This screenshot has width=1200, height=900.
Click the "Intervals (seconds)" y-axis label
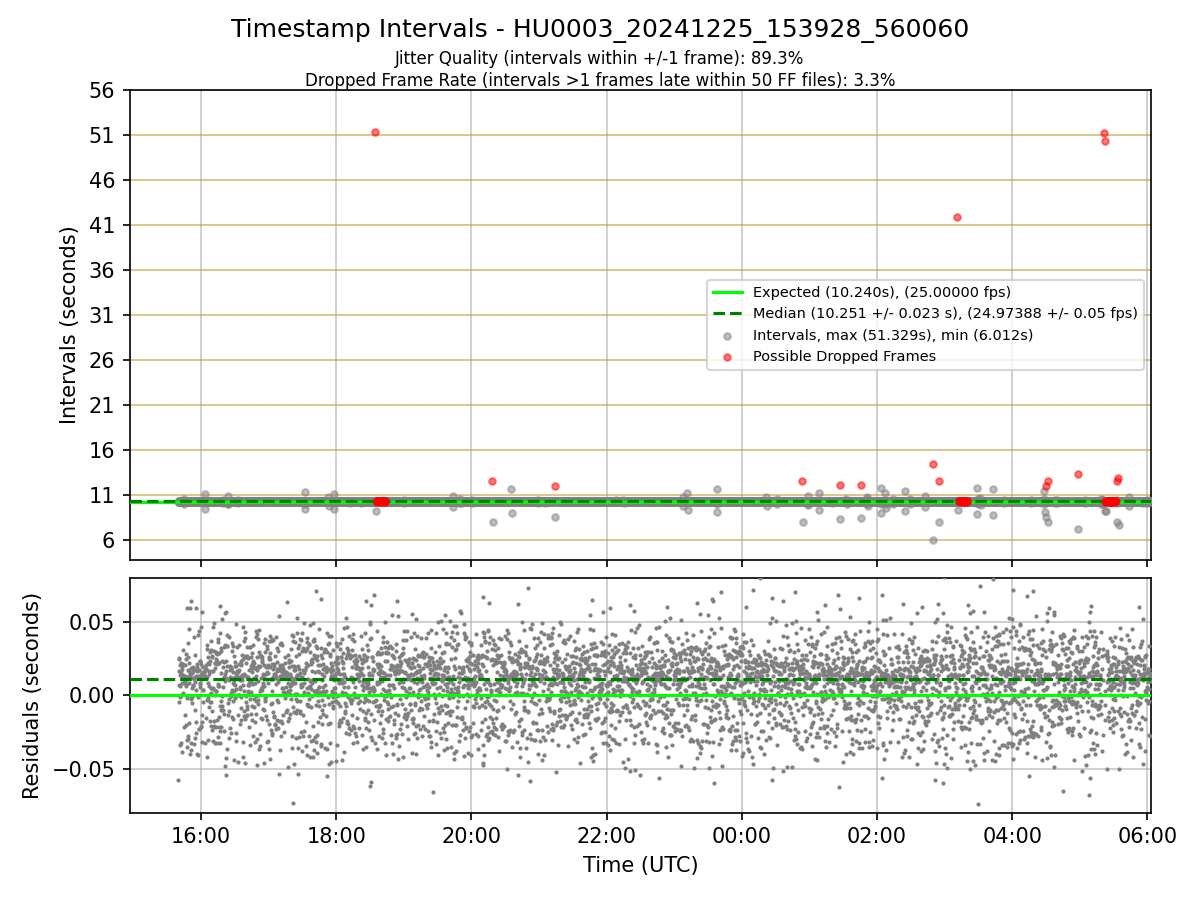coord(69,325)
